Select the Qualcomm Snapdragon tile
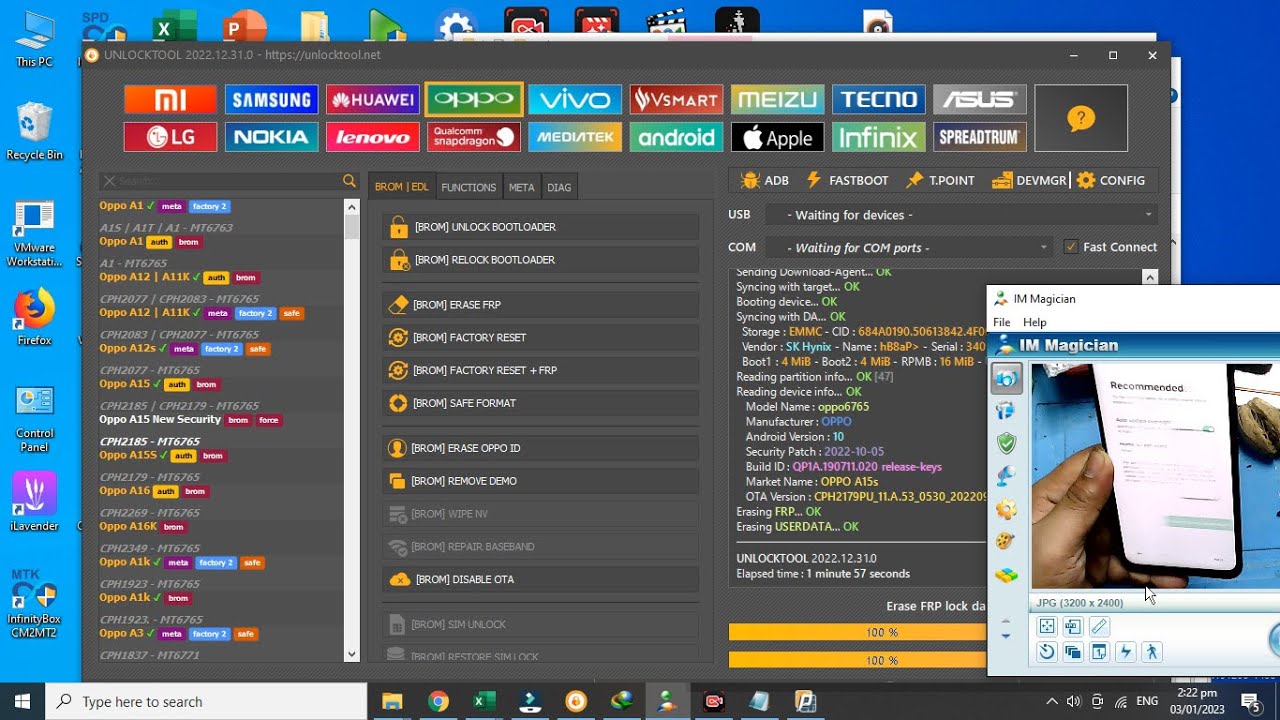This screenshot has height=720, width=1280. click(x=474, y=137)
